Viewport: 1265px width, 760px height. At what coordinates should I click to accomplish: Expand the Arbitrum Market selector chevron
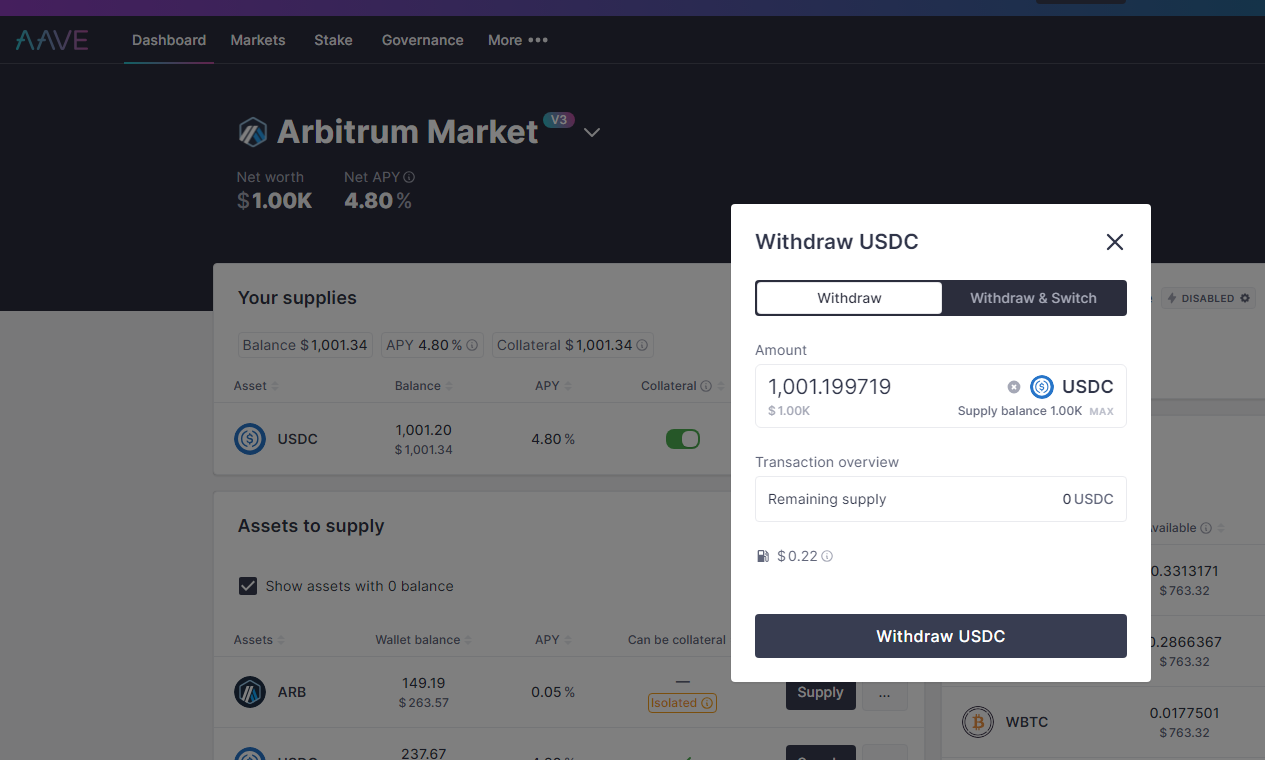[592, 132]
